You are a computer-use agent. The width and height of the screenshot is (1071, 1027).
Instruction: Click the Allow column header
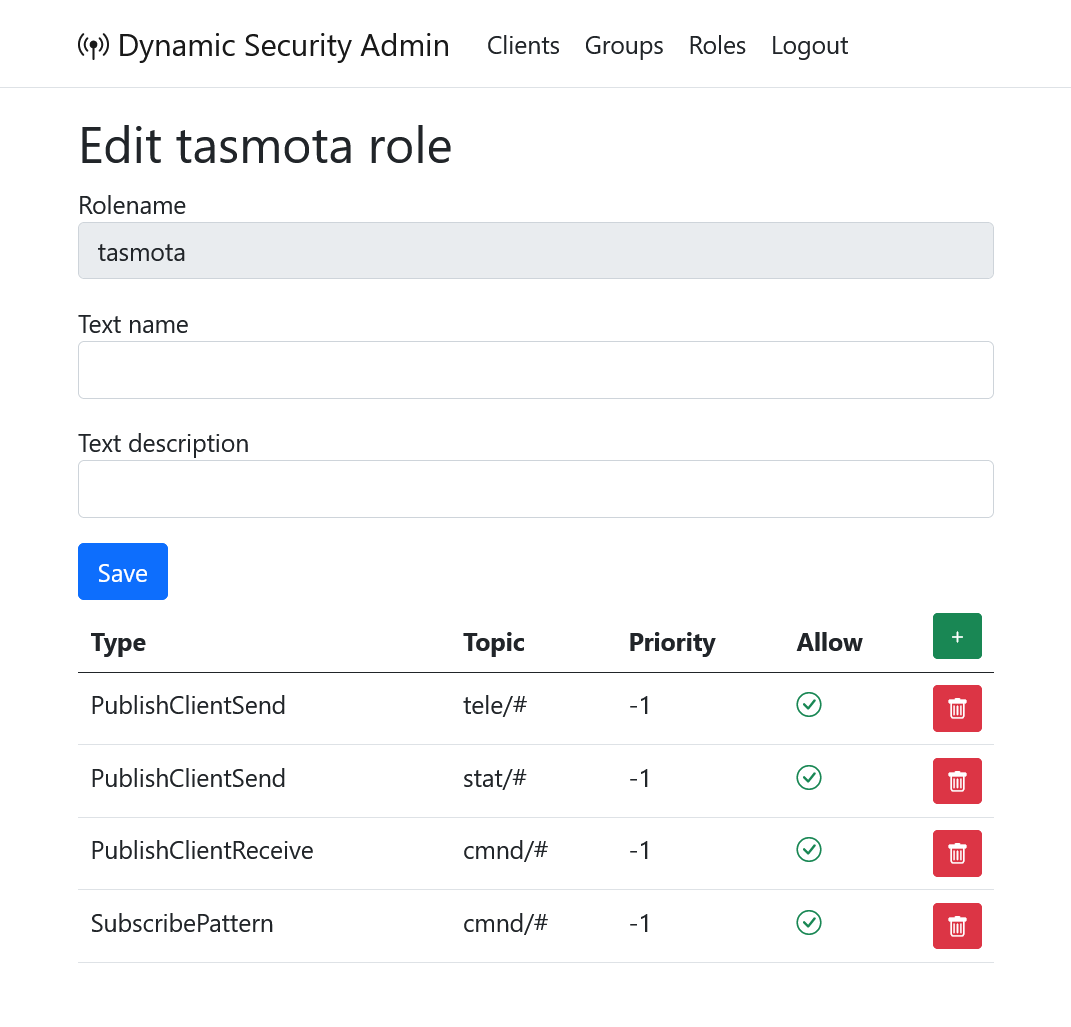coord(829,643)
